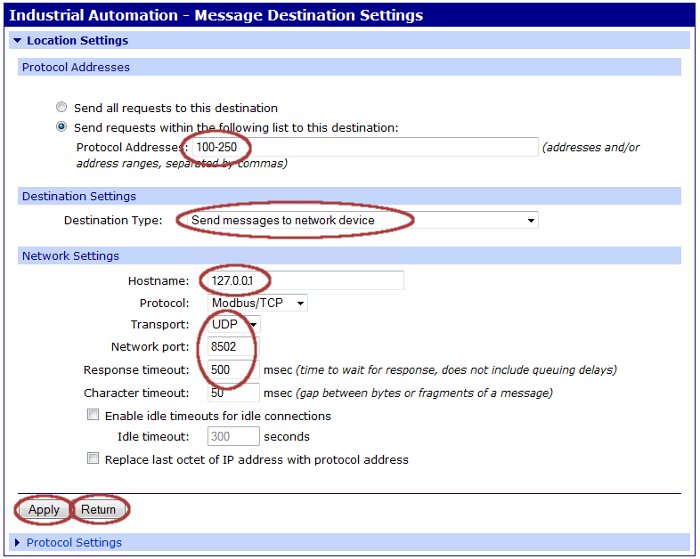Click the Idle timeout seconds field
Image resolution: width=700 pixels, height=559 pixels.
pos(233,436)
